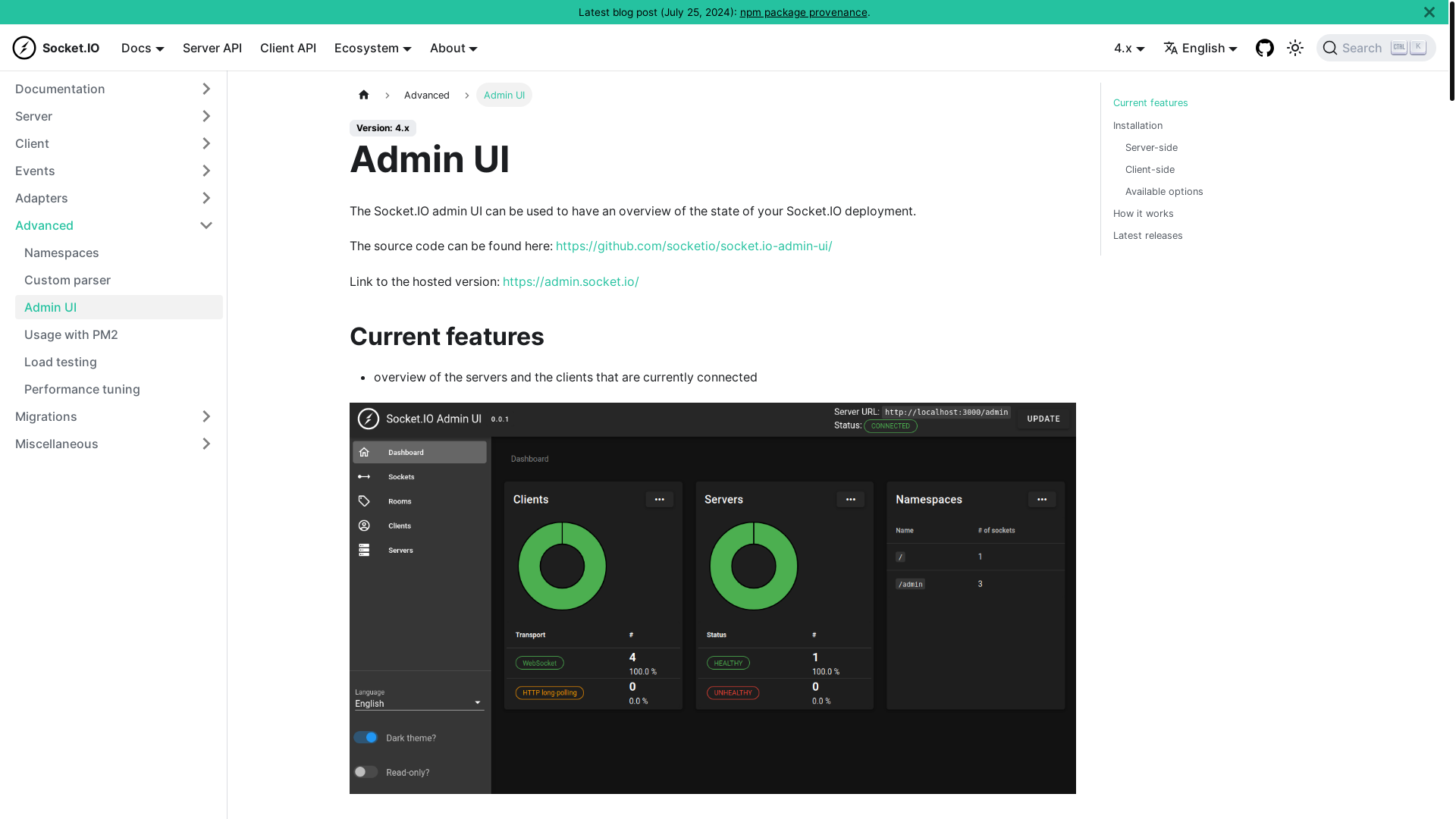The width and height of the screenshot is (1456, 819).
Task: Go to home breadcrumb icon
Action: coord(364,95)
